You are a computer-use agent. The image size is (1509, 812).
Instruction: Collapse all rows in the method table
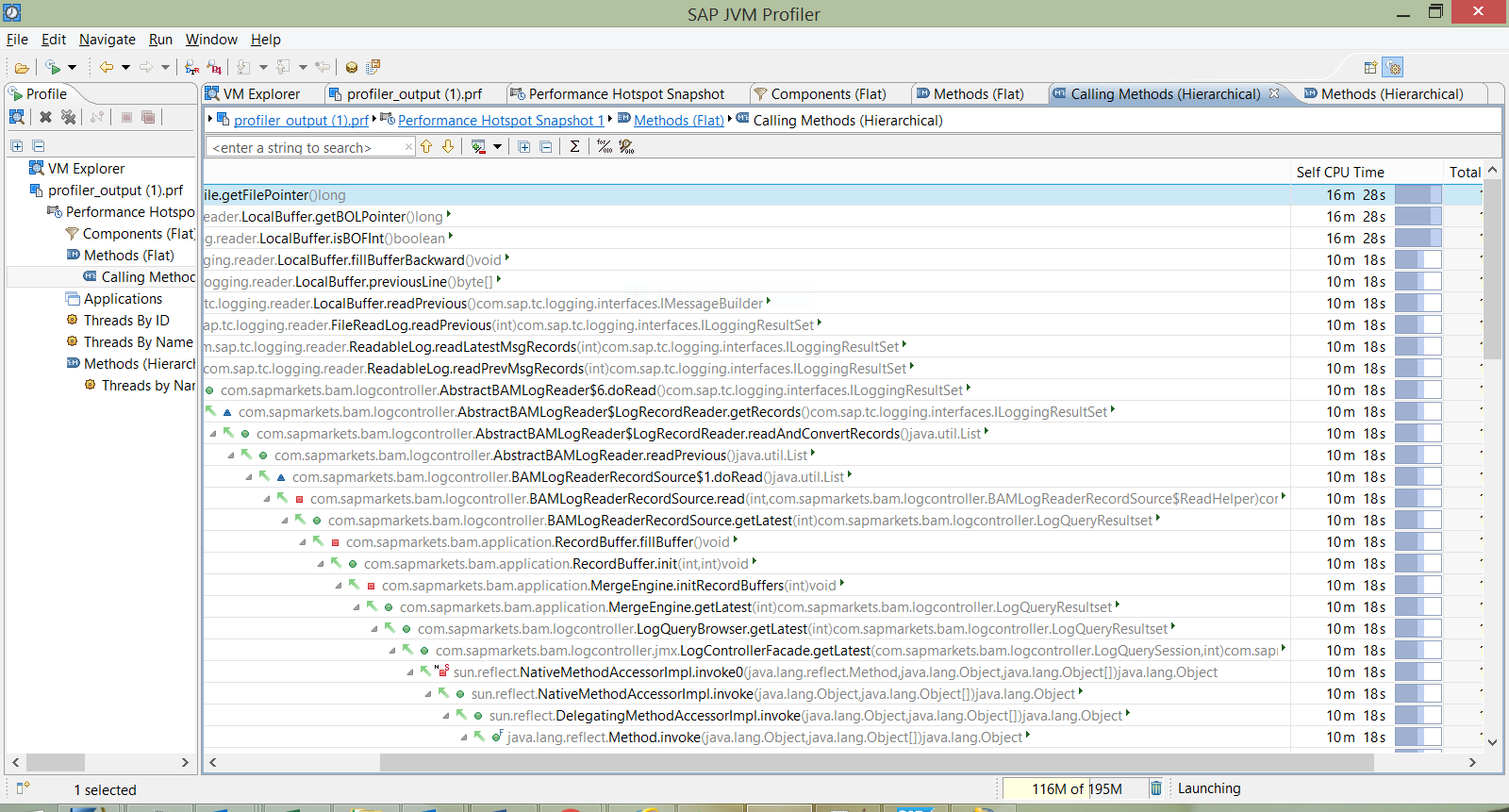pos(546,147)
